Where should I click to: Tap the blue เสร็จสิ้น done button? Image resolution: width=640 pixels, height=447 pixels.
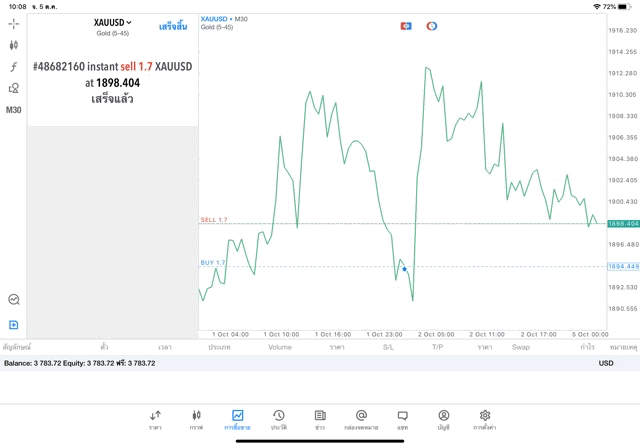tap(173, 27)
